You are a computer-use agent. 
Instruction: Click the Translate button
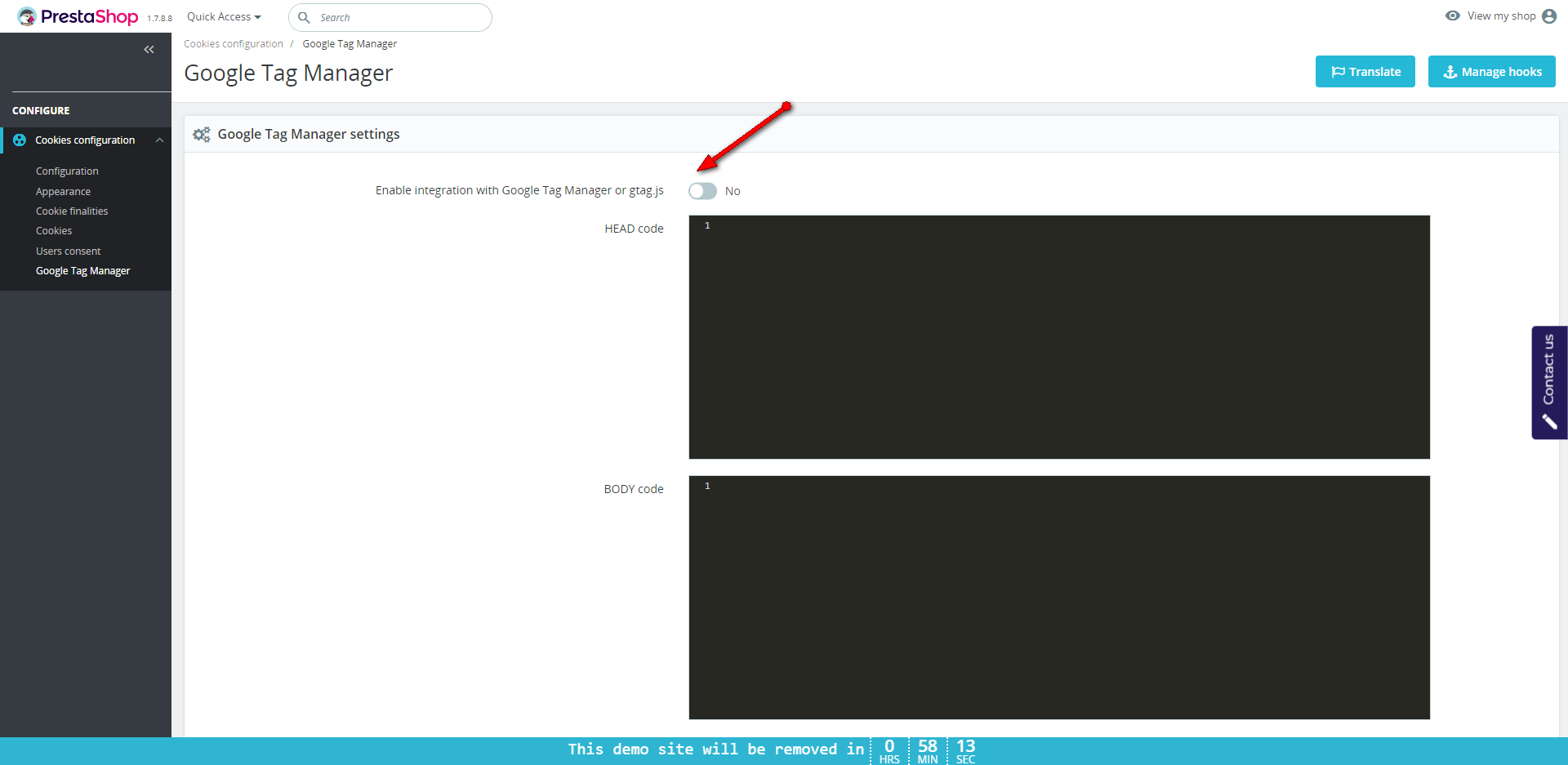click(x=1365, y=72)
